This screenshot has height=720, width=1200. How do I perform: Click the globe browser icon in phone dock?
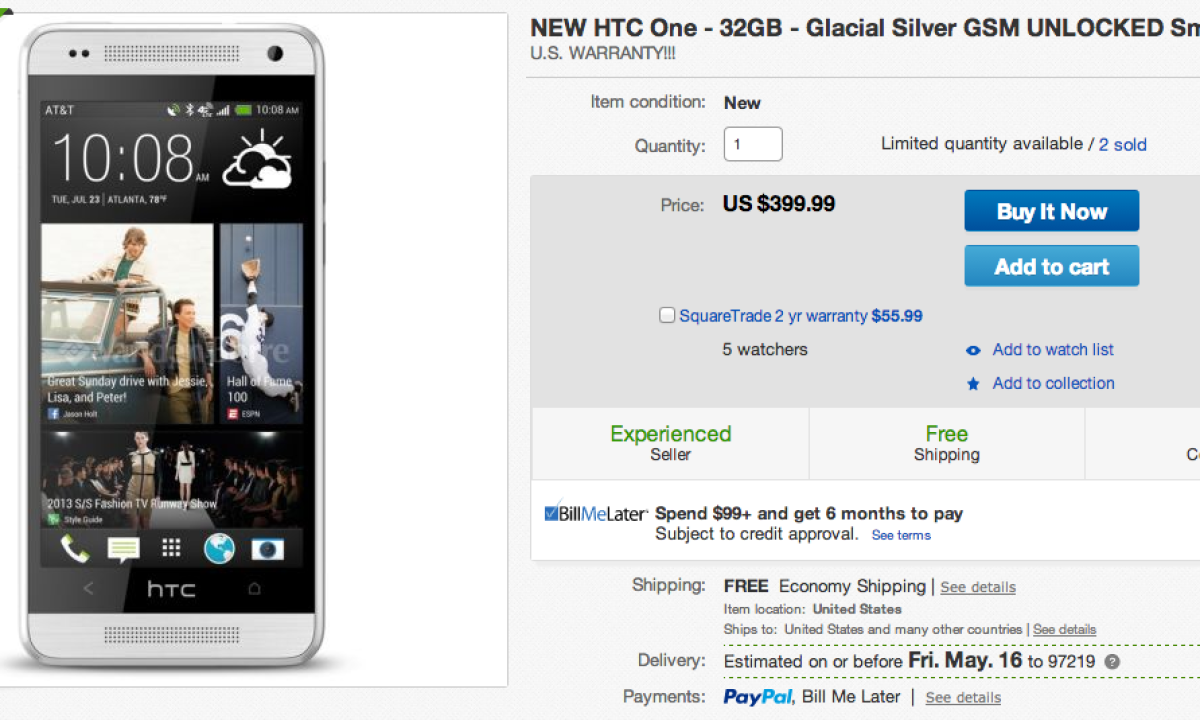tap(219, 548)
